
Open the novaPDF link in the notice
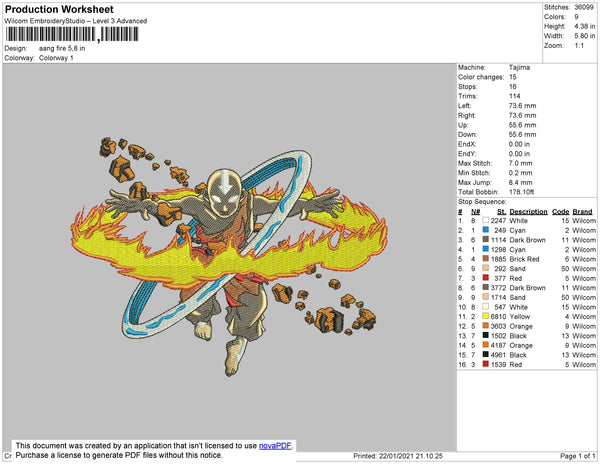point(275,446)
